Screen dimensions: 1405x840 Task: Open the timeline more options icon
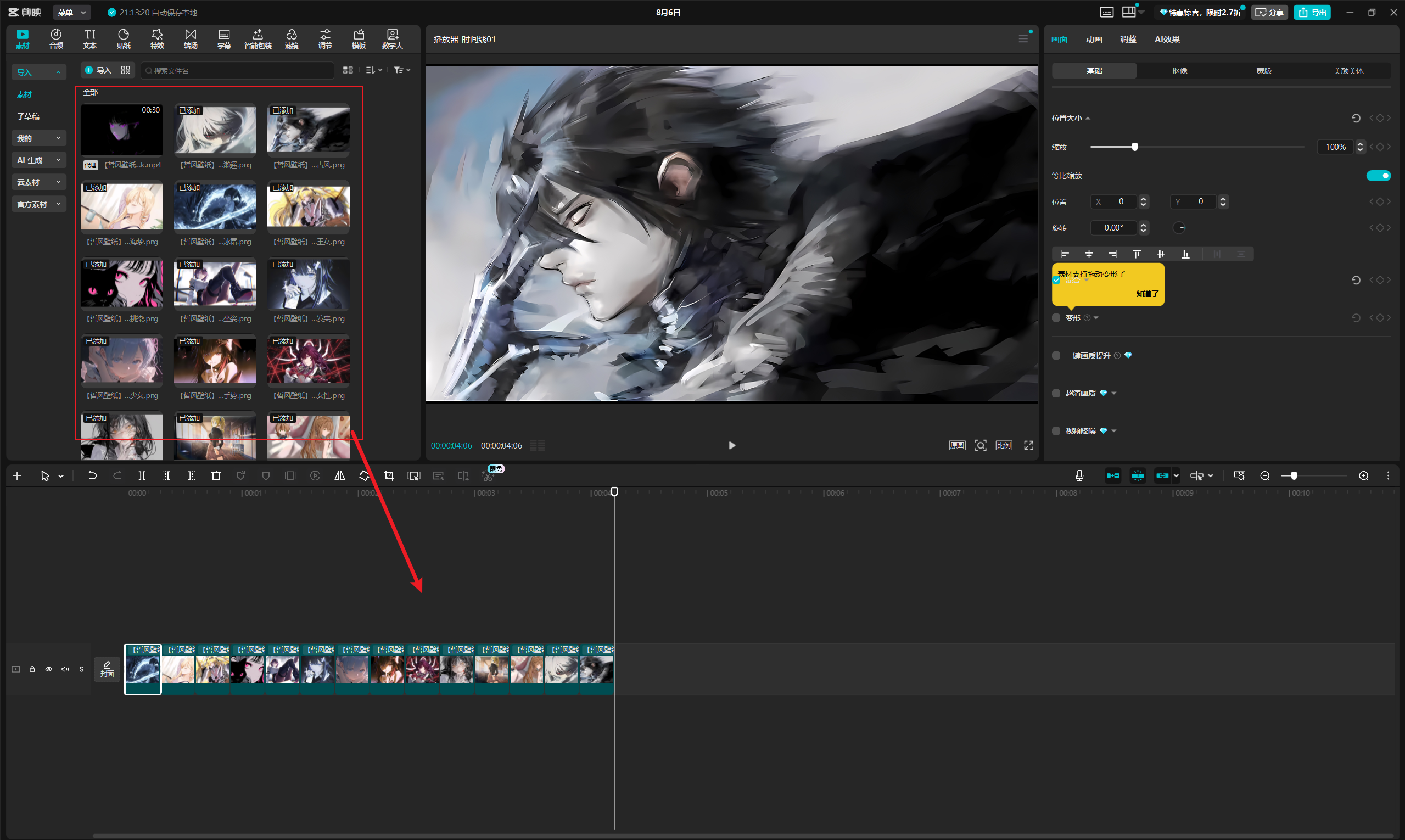[1388, 476]
